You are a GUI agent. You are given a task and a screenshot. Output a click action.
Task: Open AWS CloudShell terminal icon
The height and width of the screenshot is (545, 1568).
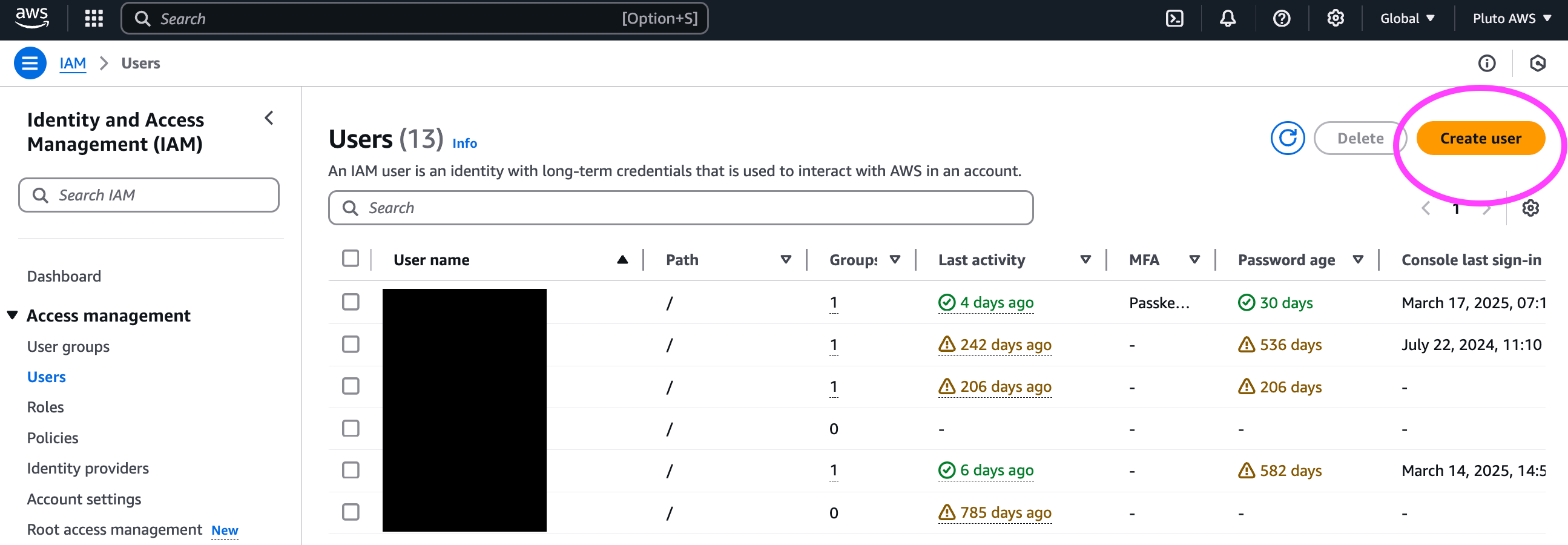coord(1174,19)
